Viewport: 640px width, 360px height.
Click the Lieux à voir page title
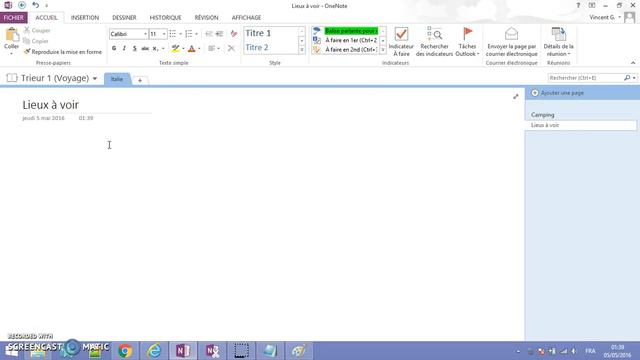tap(51, 105)
